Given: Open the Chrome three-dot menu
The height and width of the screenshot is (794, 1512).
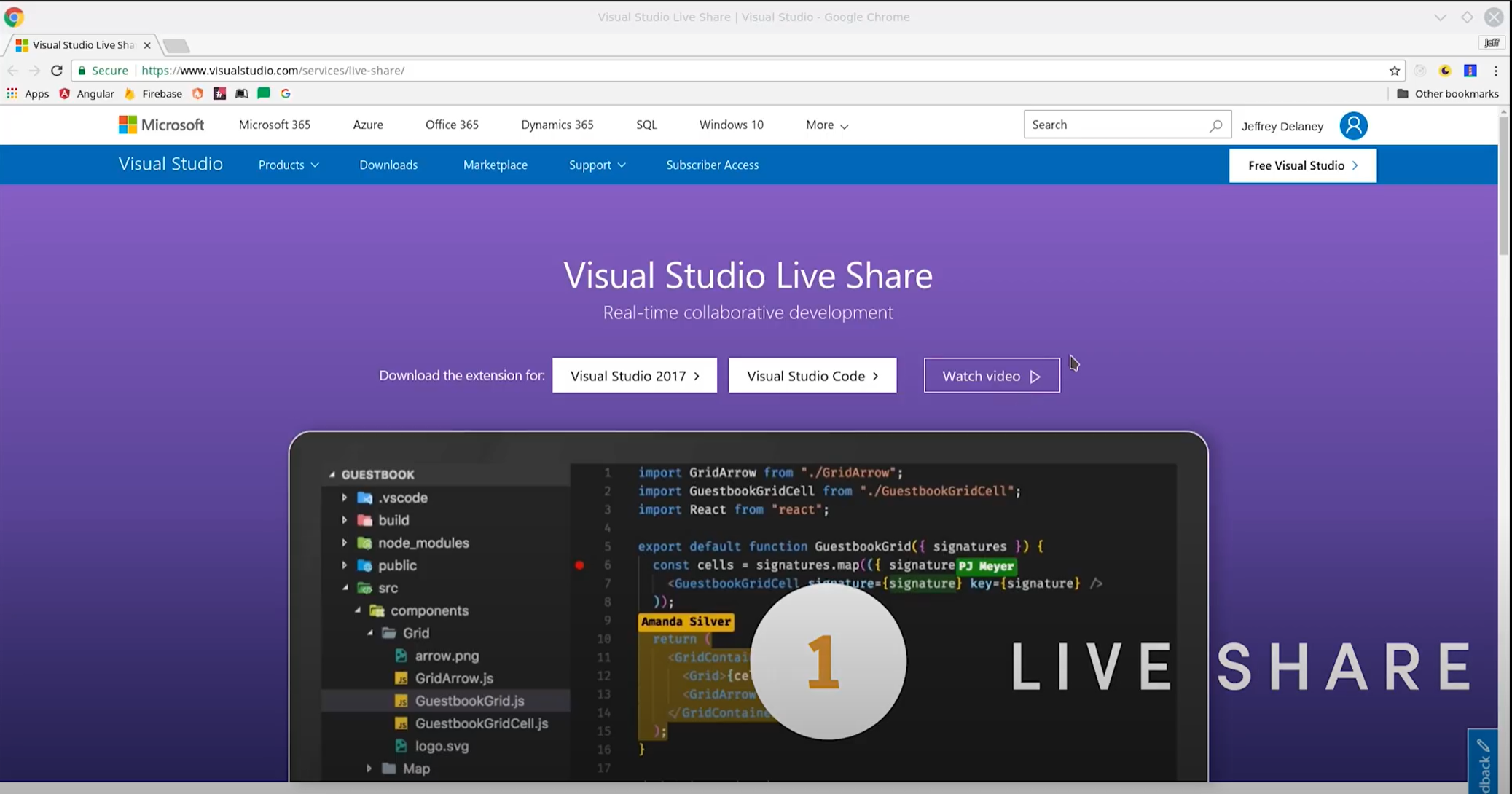Looking at the screenshot, I should pos(1495,71).
